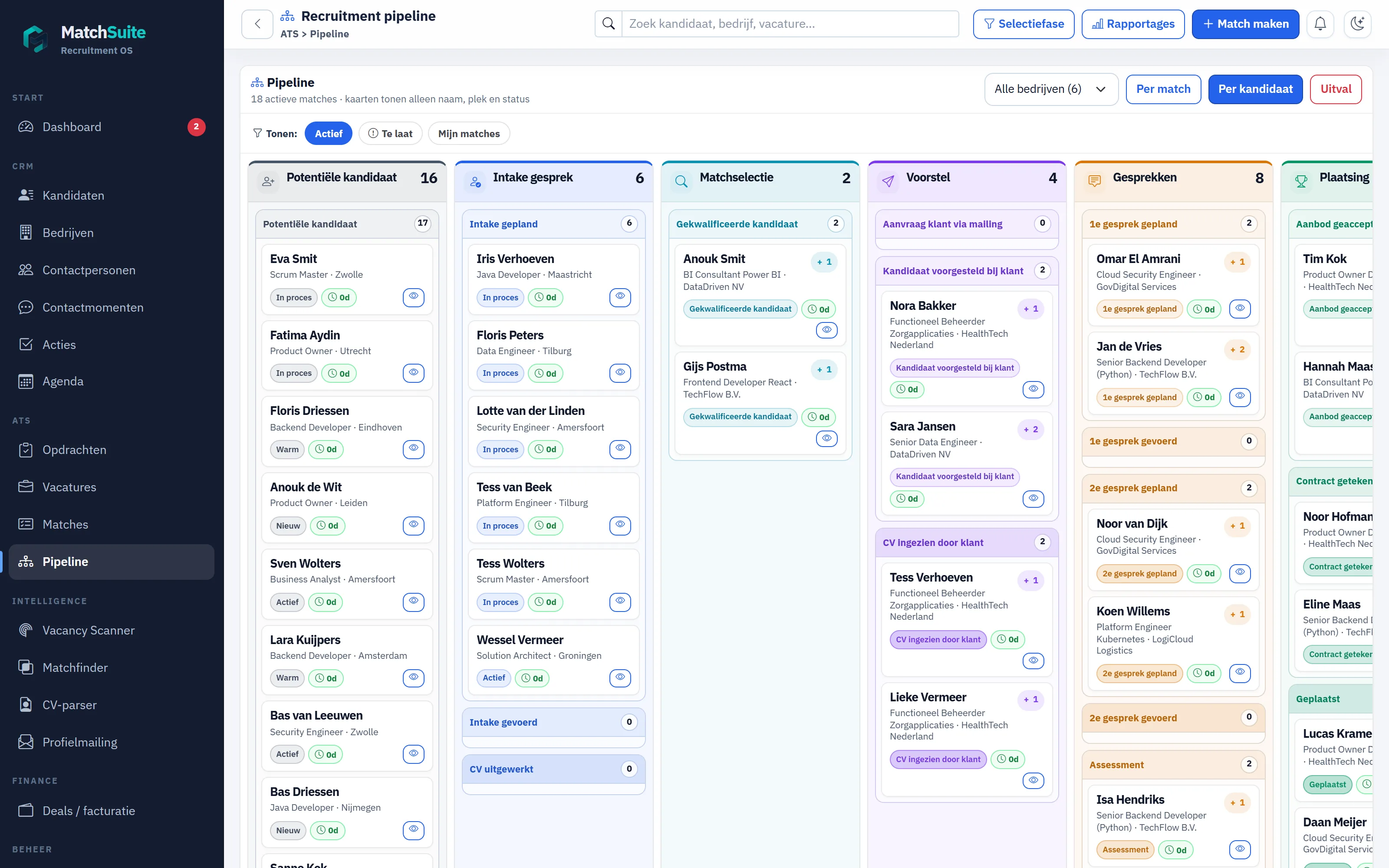This screenshot has width=1389, height=868.
Task: View Gijs Postma's card with eye icon
Action: click(x=826, y=439)
